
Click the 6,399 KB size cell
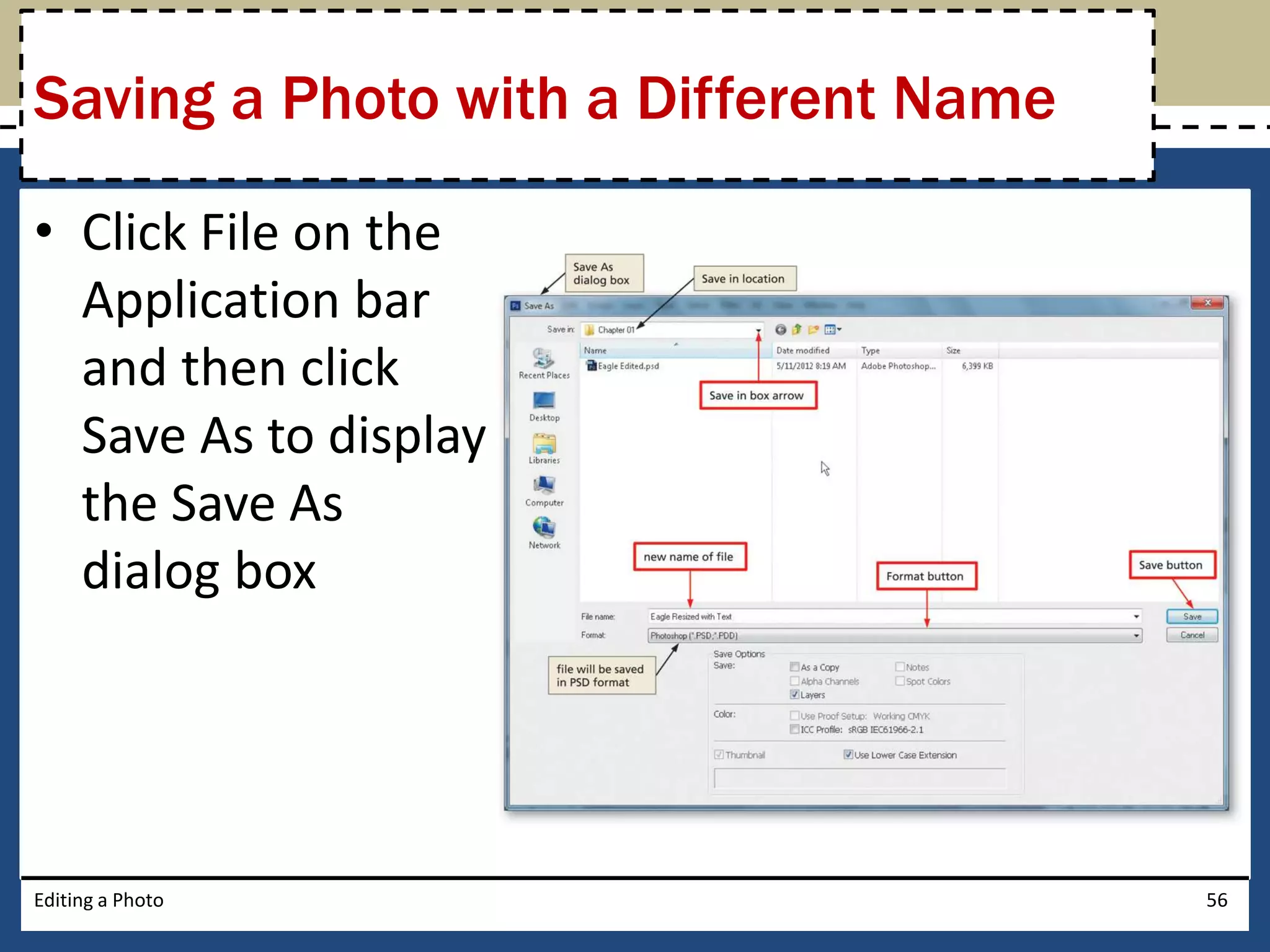[x=977, y=366]
